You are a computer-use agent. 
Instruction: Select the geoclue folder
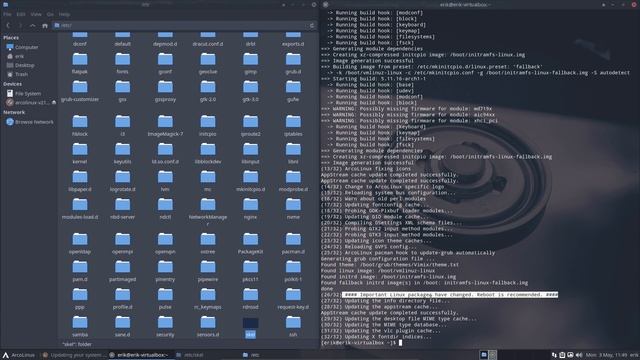(208, 63)
